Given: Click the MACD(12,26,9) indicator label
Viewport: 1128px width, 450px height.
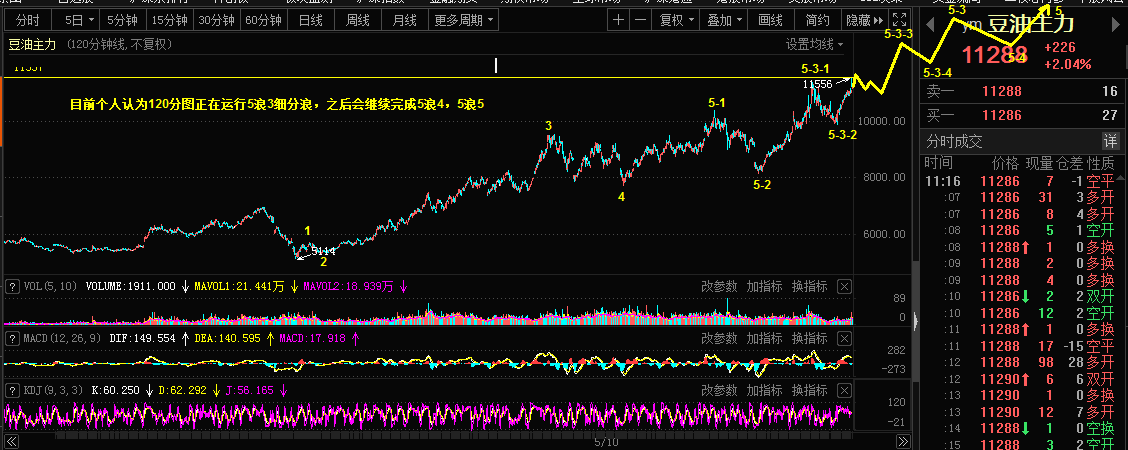Looking at the screenshot, I should pyautogui.click(x=63, y=338).
